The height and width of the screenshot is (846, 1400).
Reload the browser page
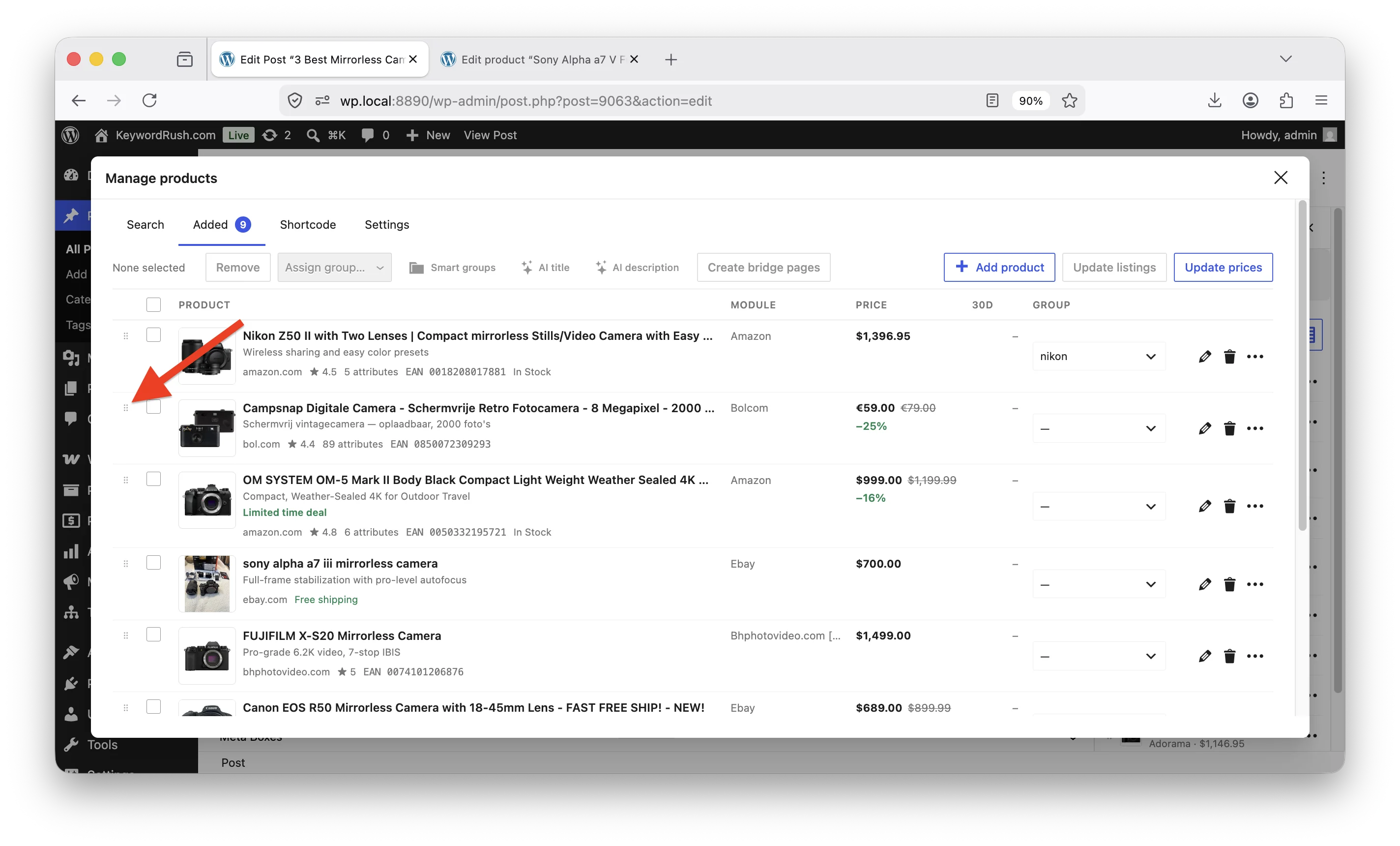pyautogui.click(x=149, y=101)
